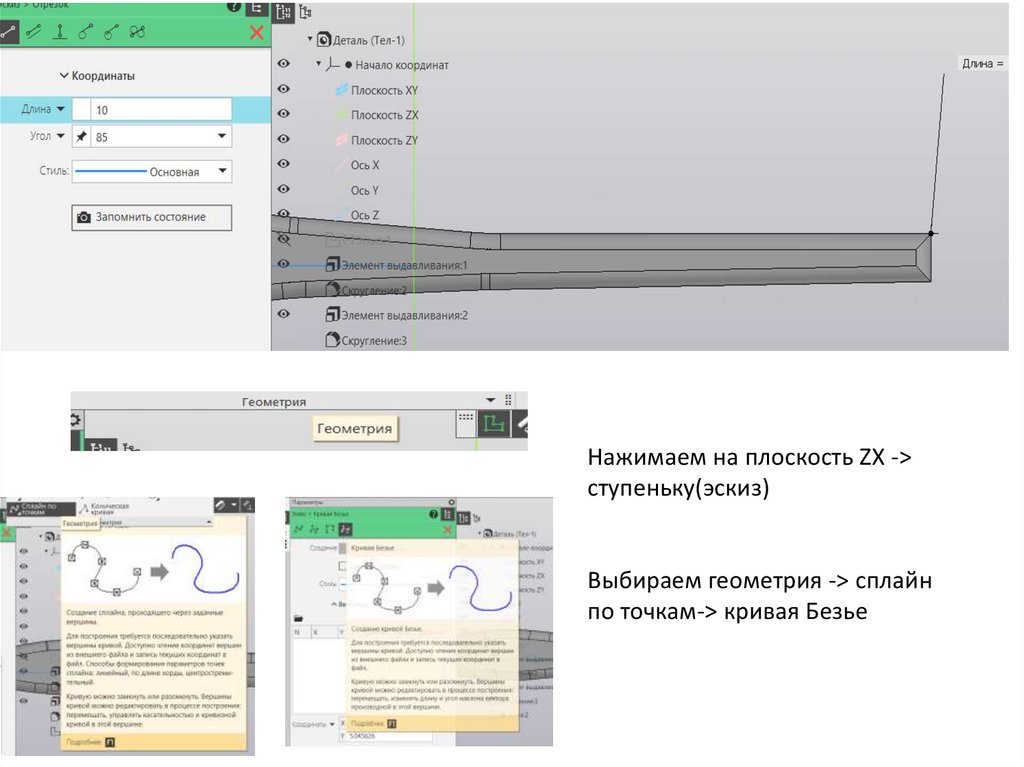Select the perpendicular line segment tool
1024x767 pixels.
pos(60,32)
